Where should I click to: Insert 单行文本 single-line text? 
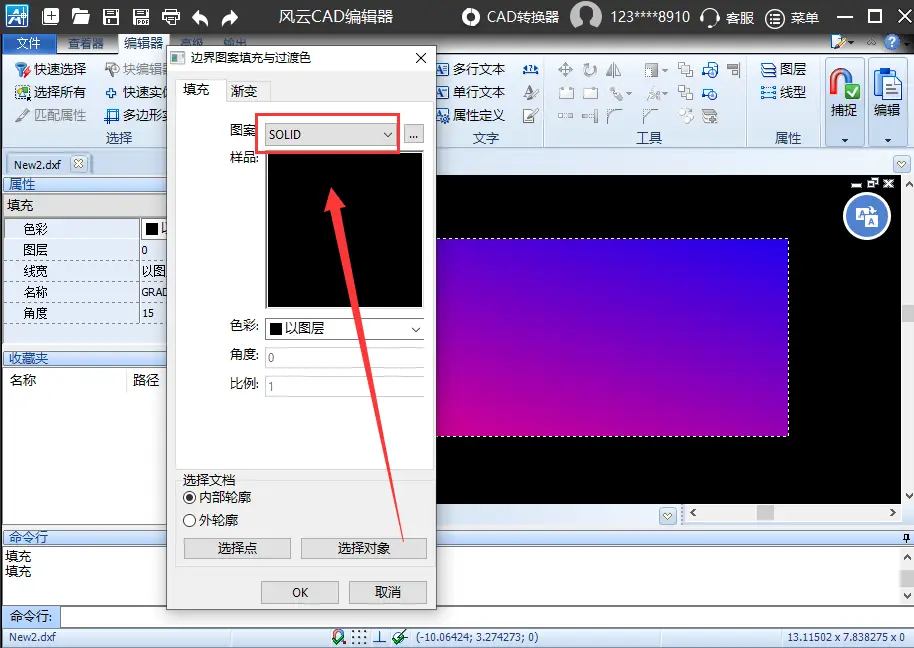tap(471, 92)
